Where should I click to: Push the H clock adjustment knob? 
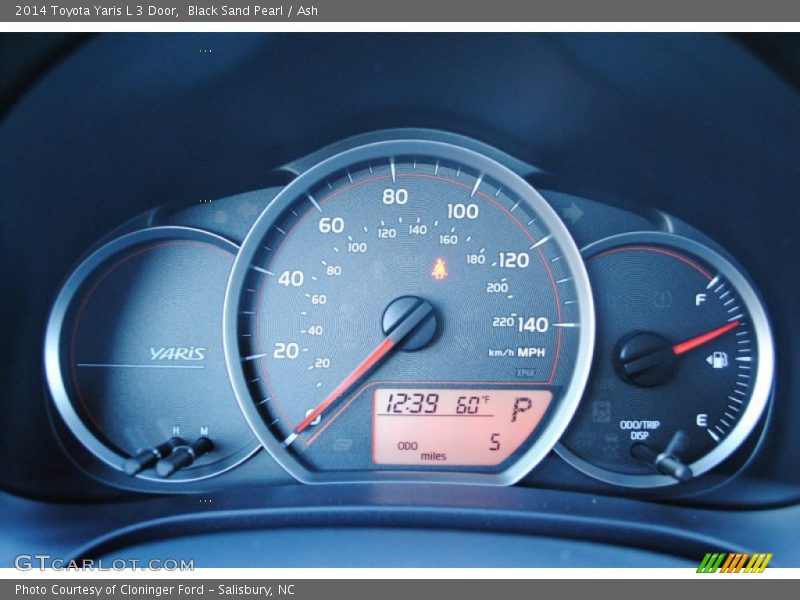[153, 456]
